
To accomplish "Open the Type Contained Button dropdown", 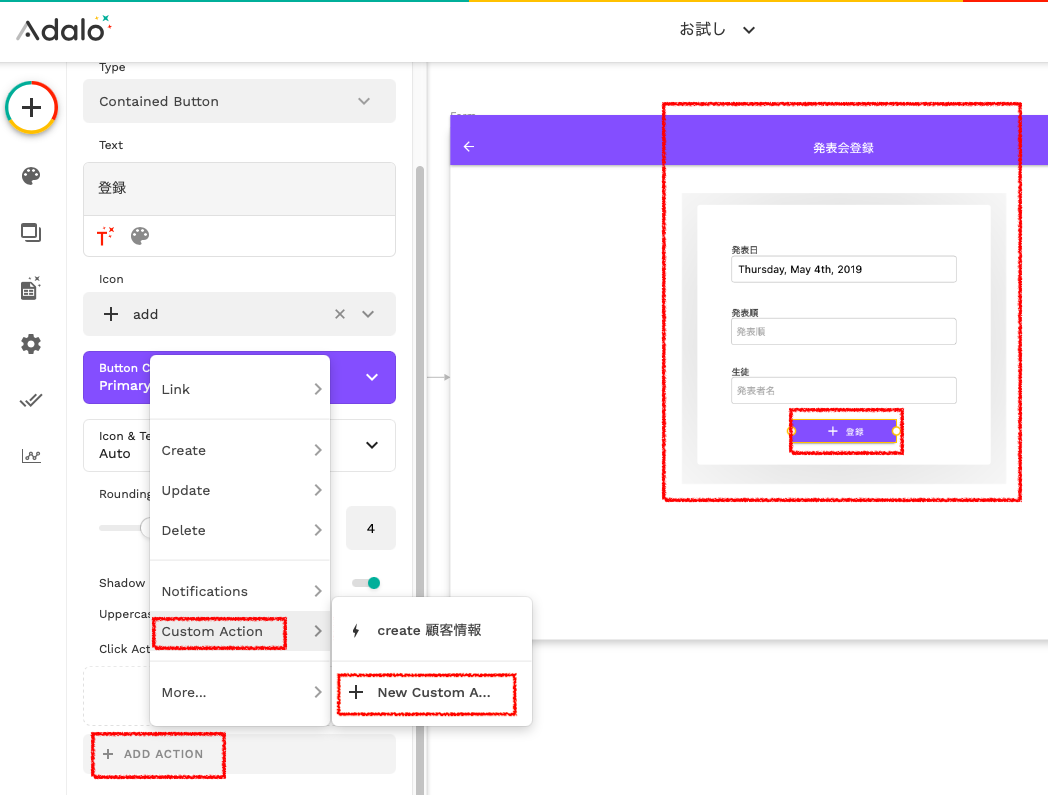I will tap(239, 101).
